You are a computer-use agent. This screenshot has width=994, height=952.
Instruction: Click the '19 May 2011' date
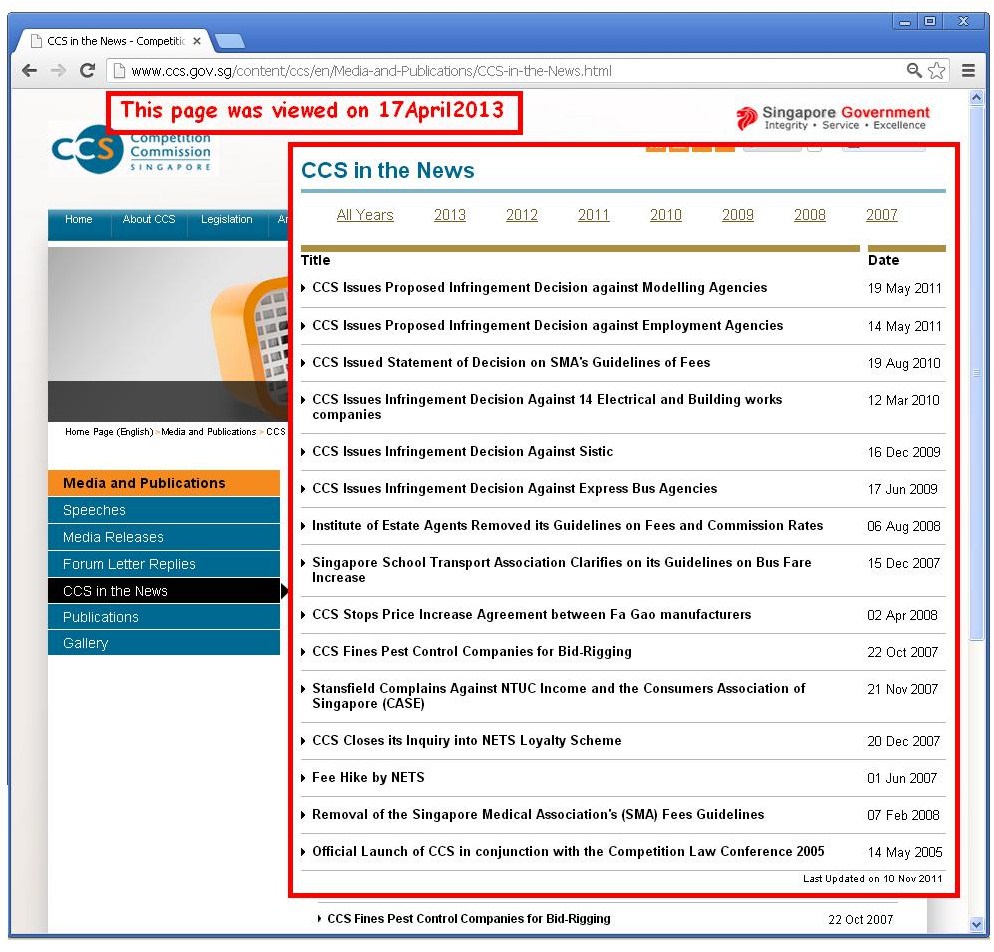coord(905,288)
